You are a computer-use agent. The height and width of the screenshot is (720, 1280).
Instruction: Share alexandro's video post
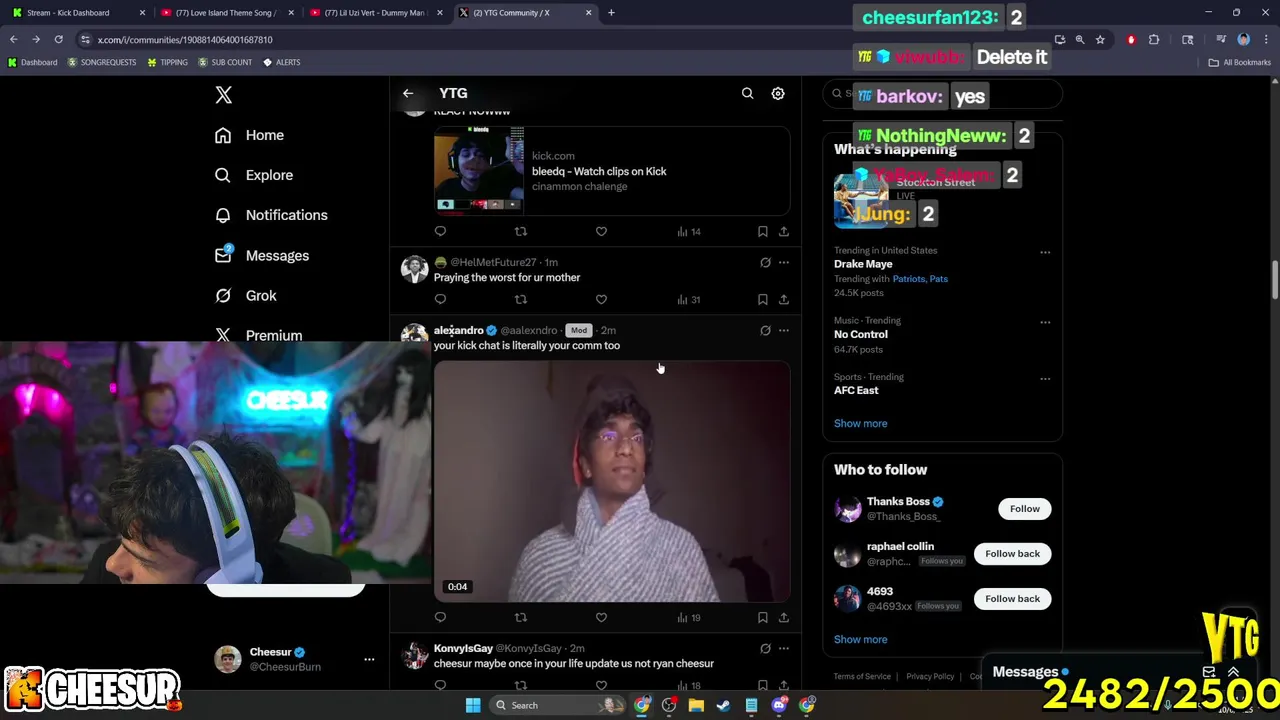pyautogui.click(x=784, y=618)
